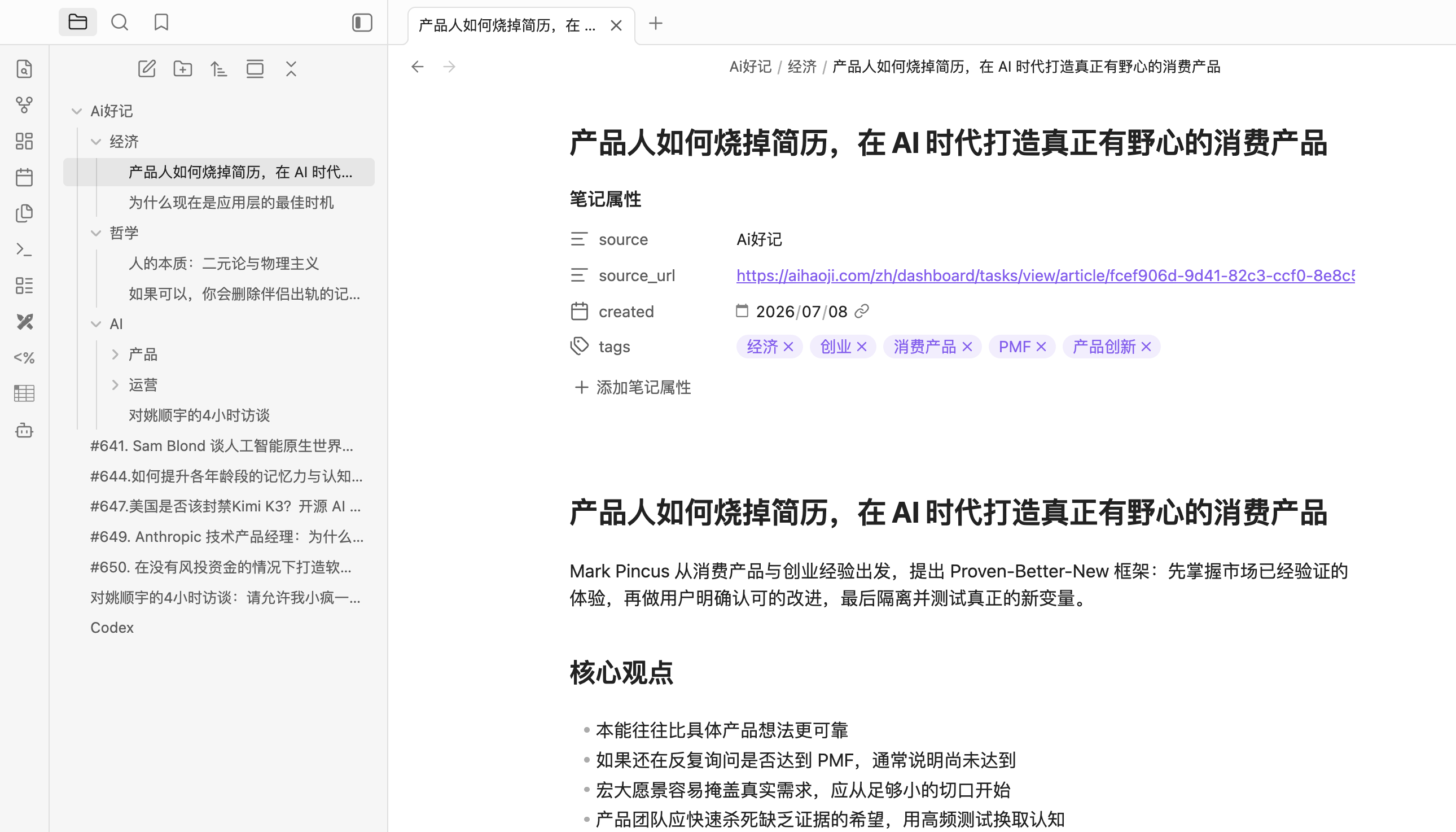Open daily note calendar ribbon icon

coord(24,177)
